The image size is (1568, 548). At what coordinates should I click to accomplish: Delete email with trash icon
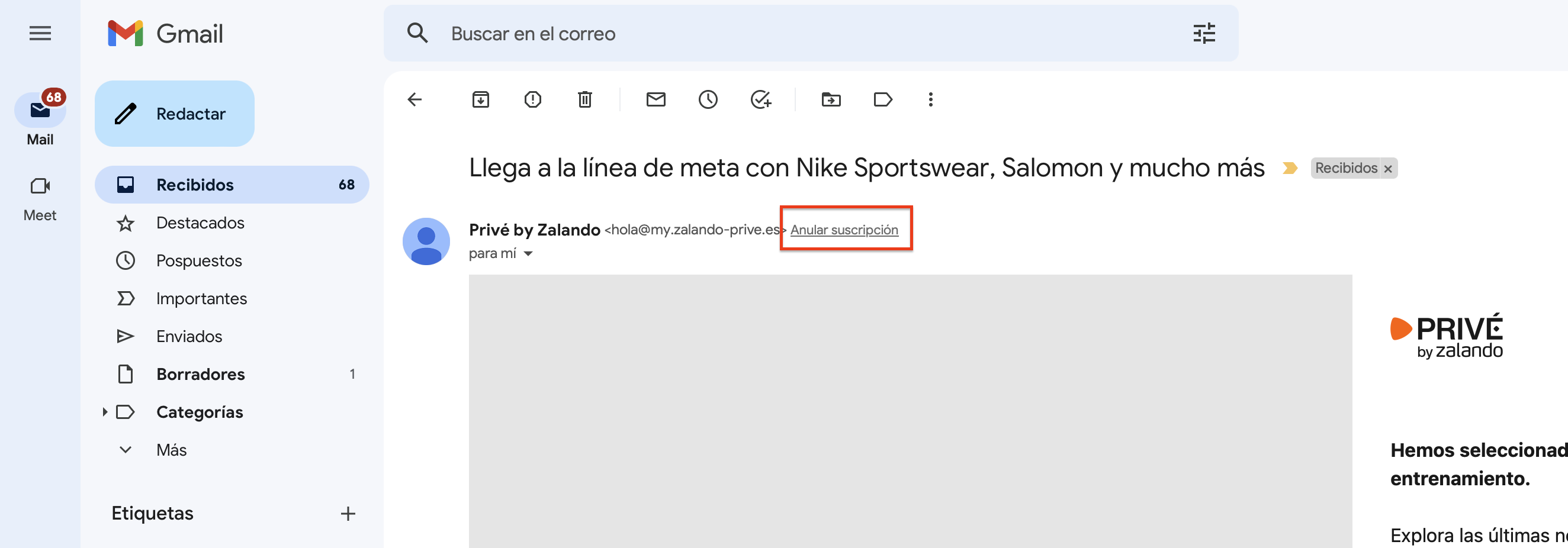tap(585, 100)
